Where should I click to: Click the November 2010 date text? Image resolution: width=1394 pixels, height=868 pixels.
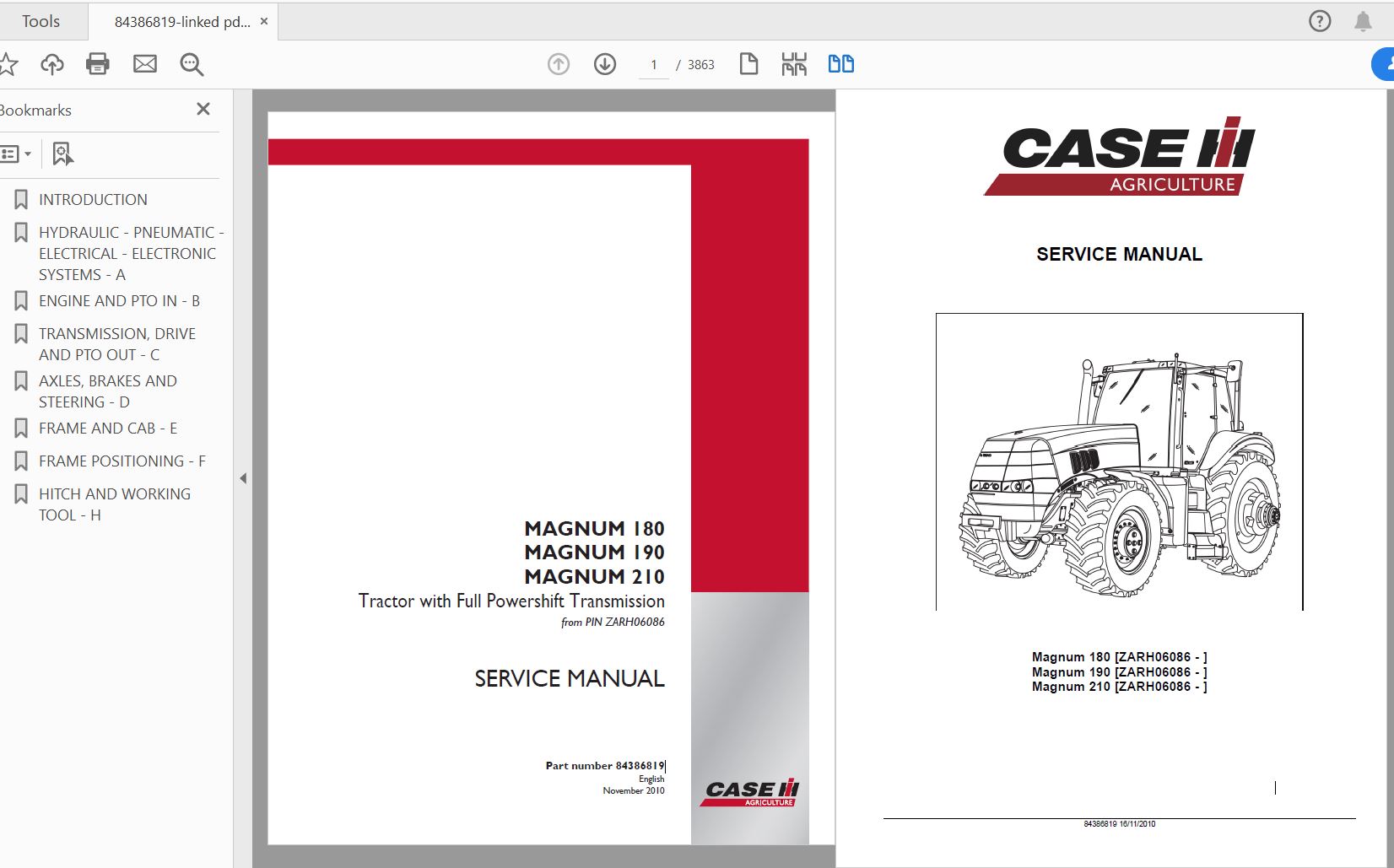634,791
